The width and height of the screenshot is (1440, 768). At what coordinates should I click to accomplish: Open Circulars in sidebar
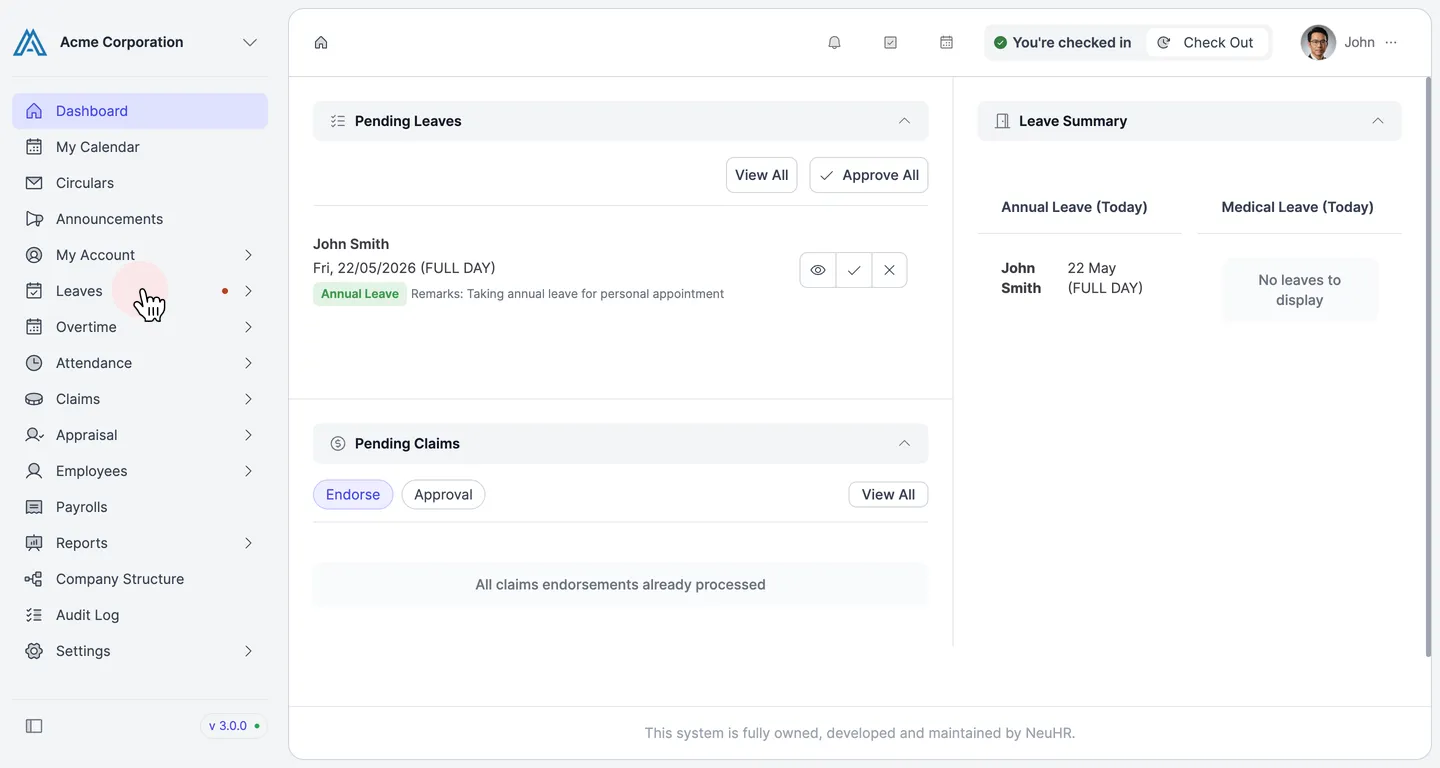tap(140, 183)
